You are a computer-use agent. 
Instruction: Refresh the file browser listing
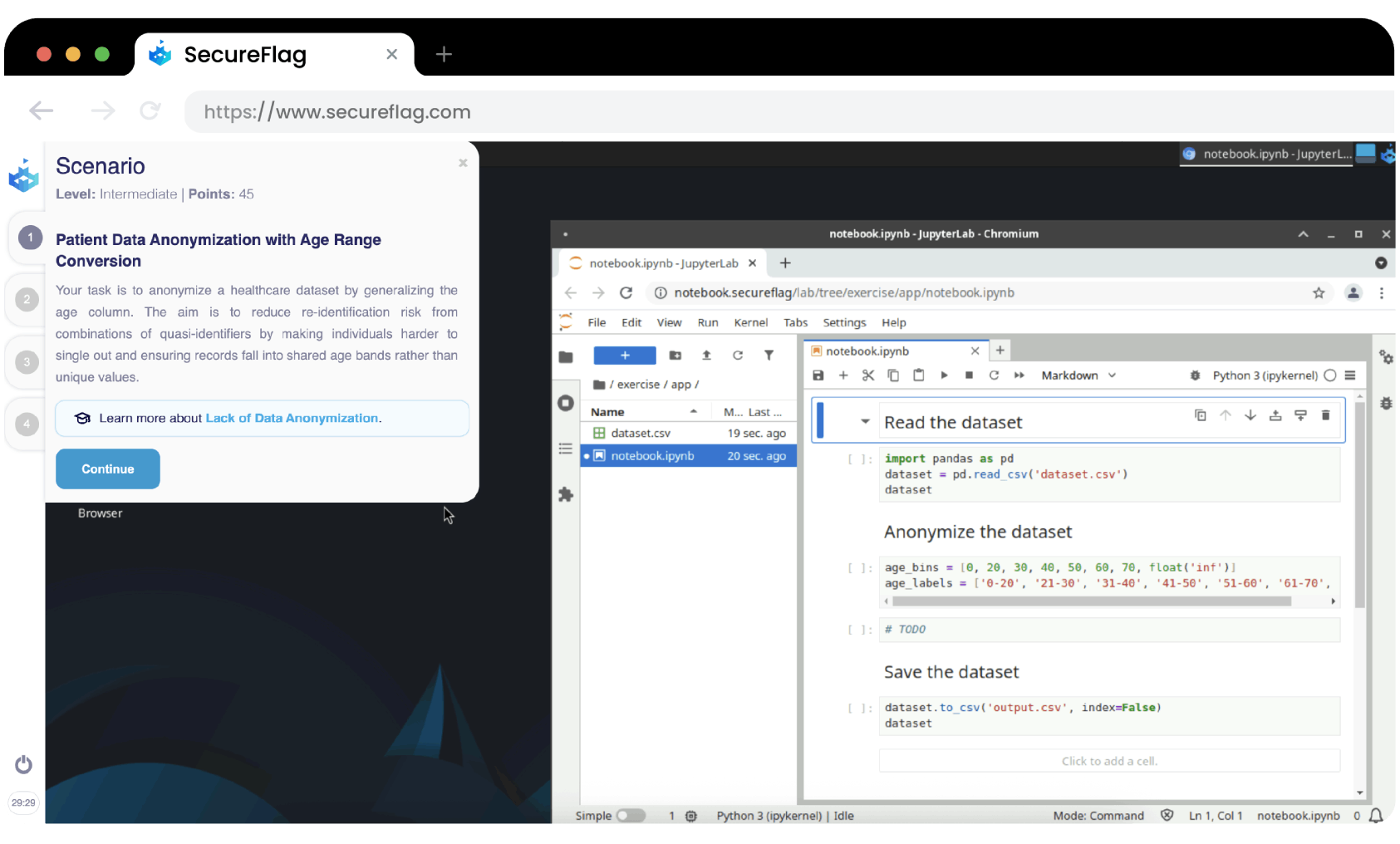pos(738,356)
